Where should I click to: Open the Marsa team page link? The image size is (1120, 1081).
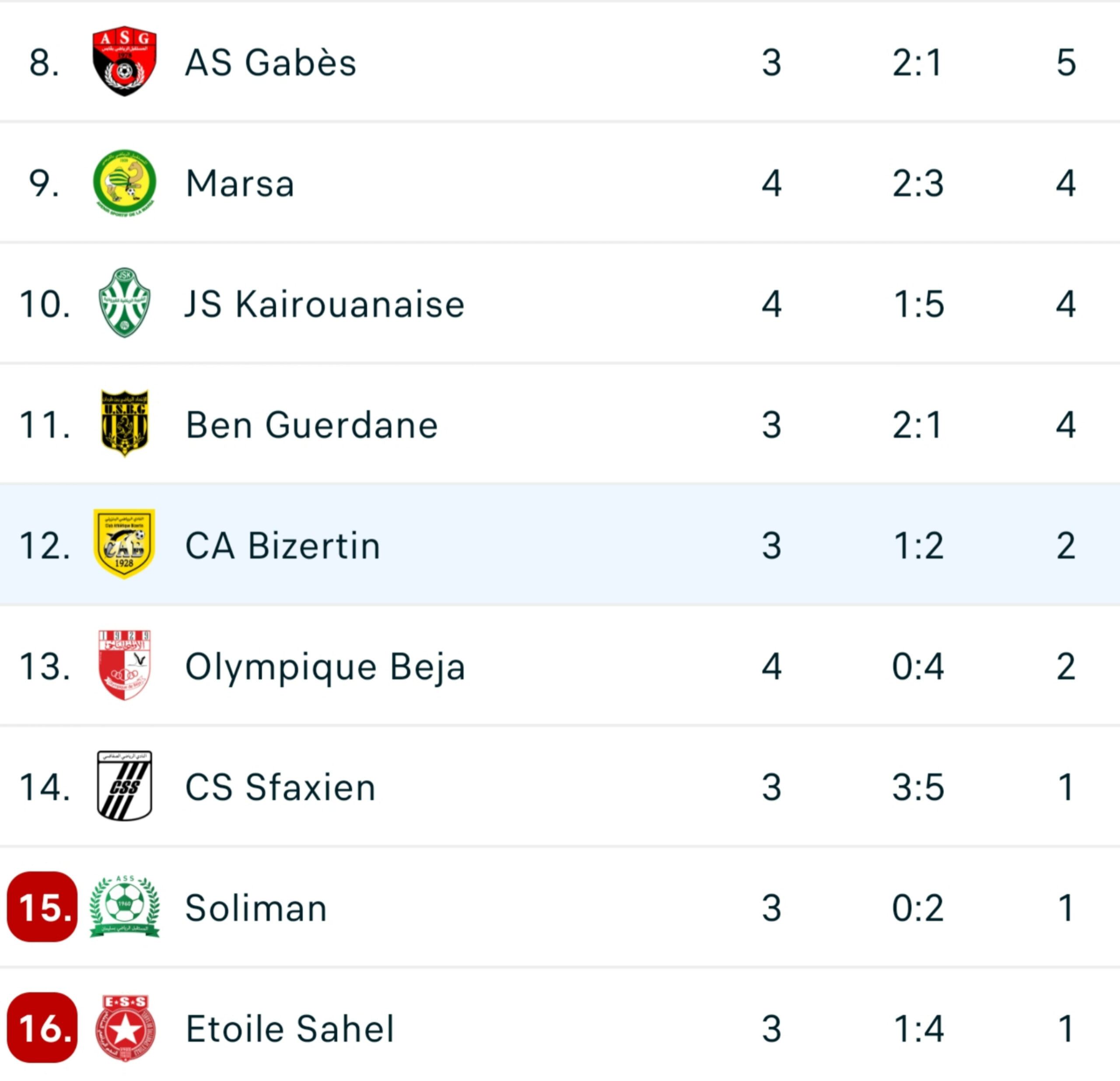coord(240,183)
